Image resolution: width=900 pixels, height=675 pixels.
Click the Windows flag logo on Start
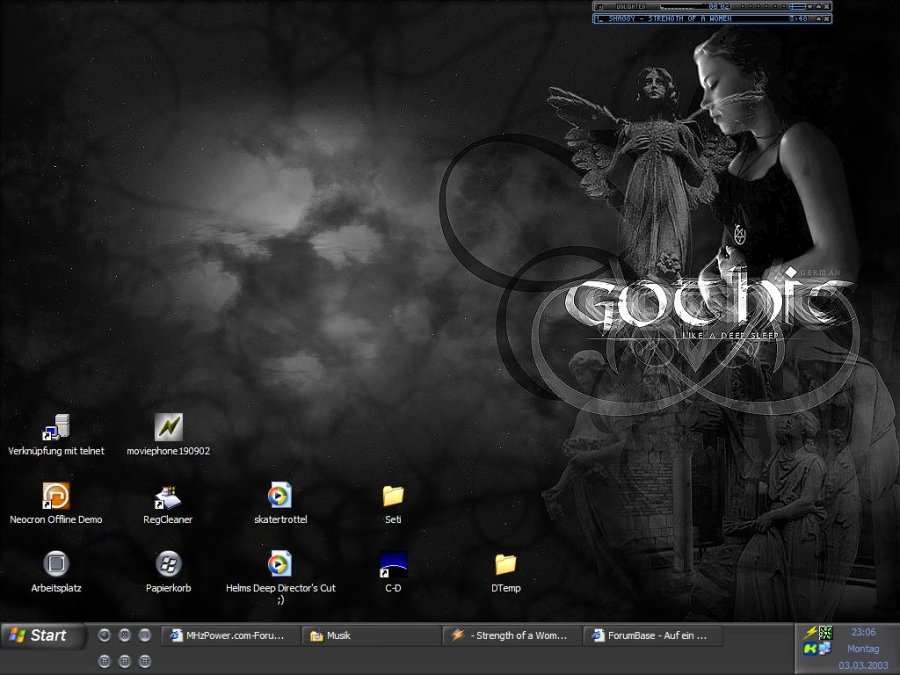click(x=17, y=635)
